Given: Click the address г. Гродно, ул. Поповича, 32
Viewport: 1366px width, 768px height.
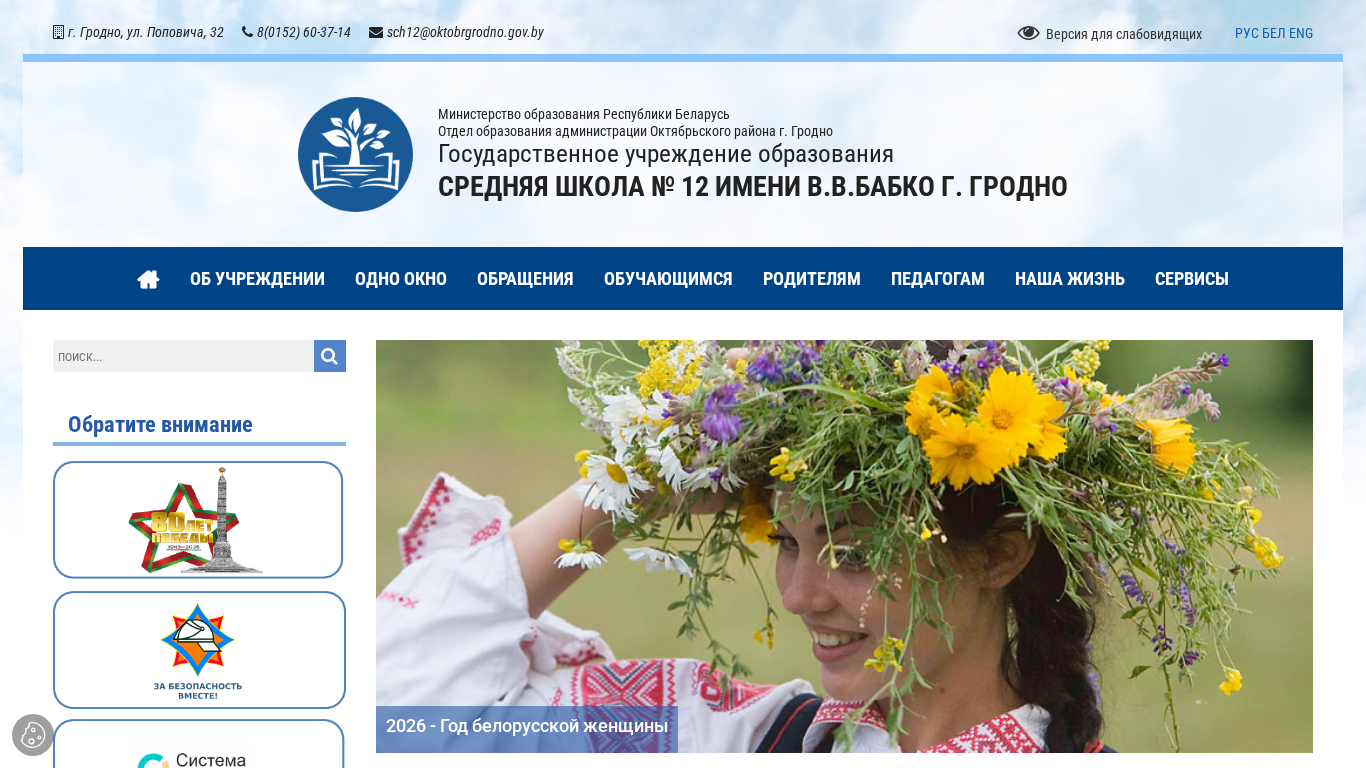Looking at the screenshot, I should 146,32.
